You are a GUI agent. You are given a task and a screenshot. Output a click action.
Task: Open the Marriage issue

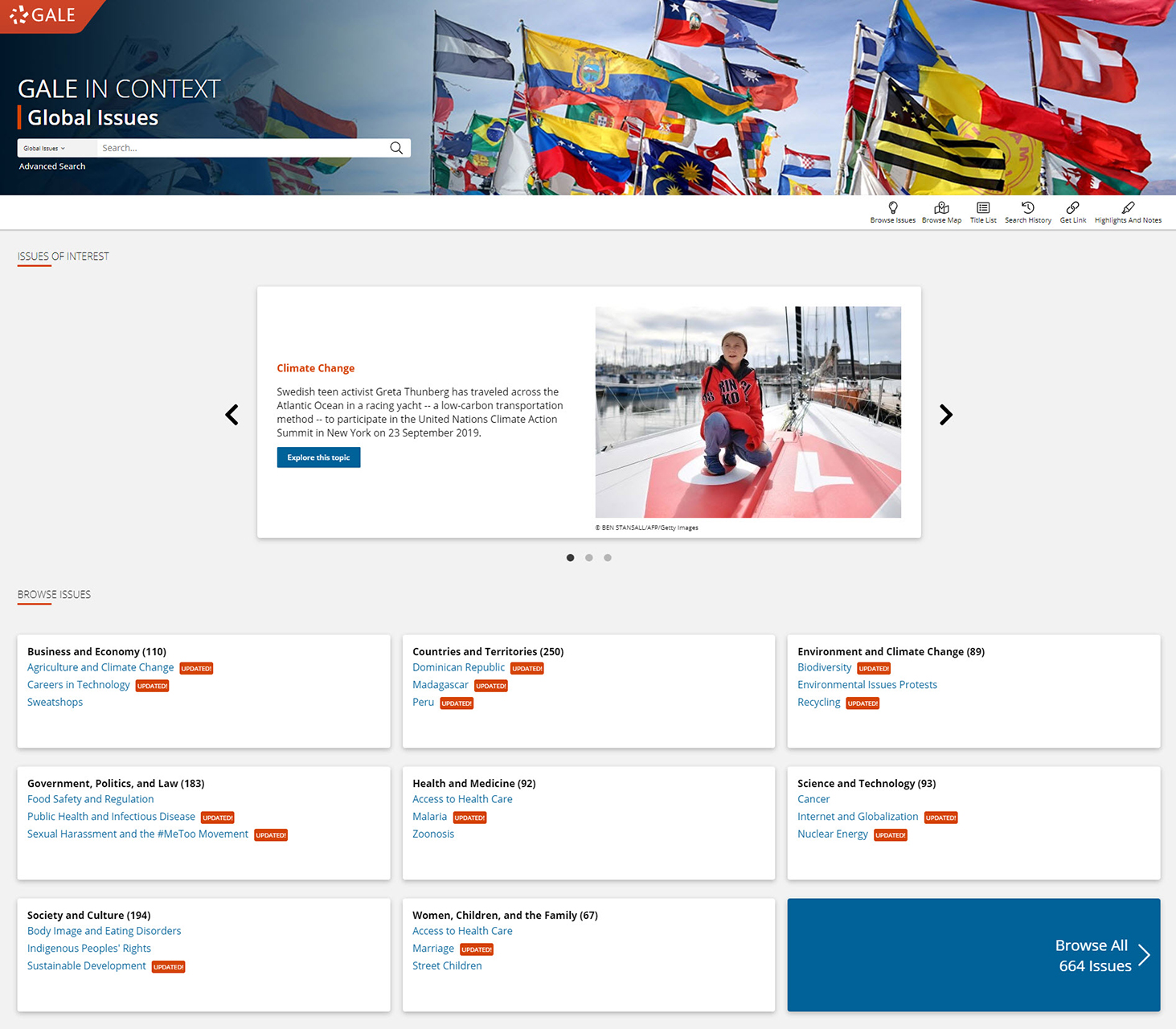433,949
